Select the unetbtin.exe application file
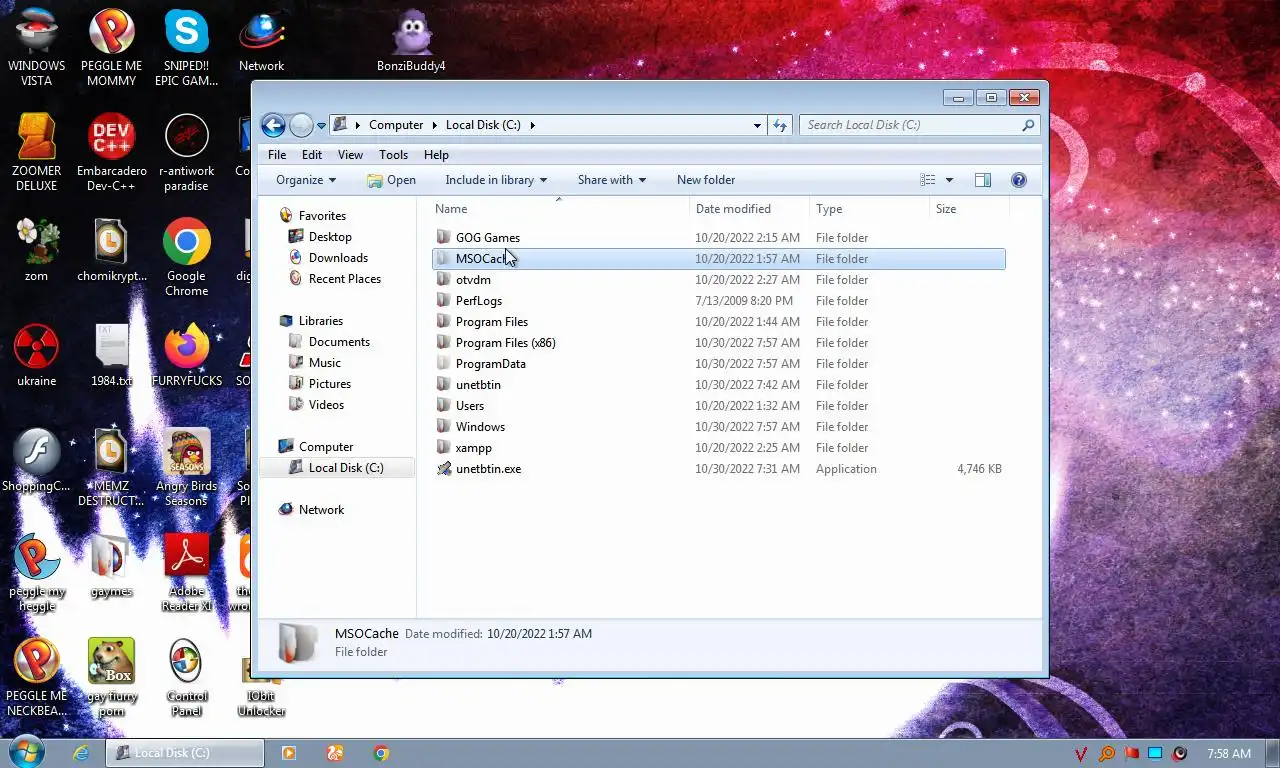Image resolution: width=1280 pixels, height=768 pixels. click(x=718, y=469)
